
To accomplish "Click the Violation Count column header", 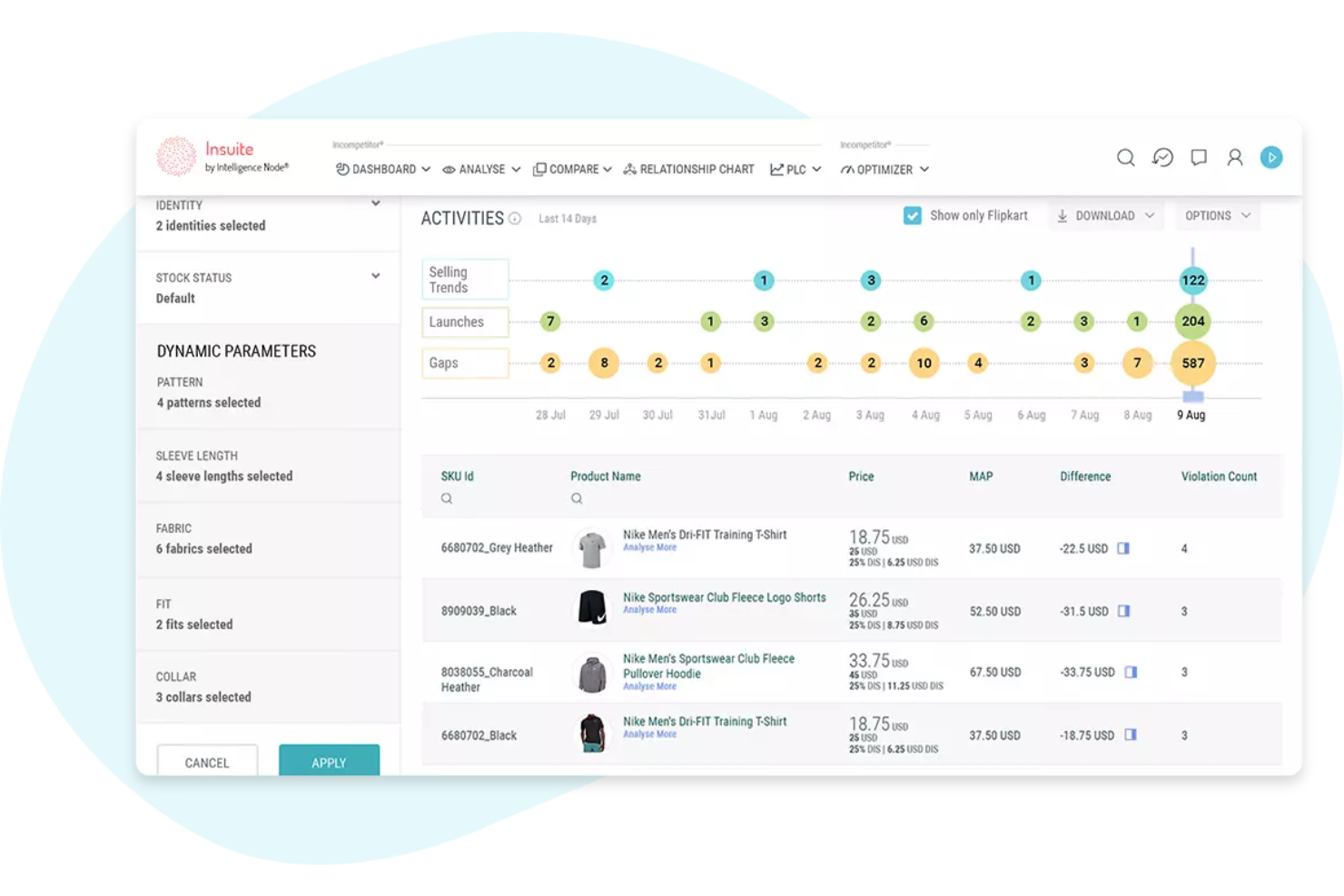I will click(x=1219, y=477).
